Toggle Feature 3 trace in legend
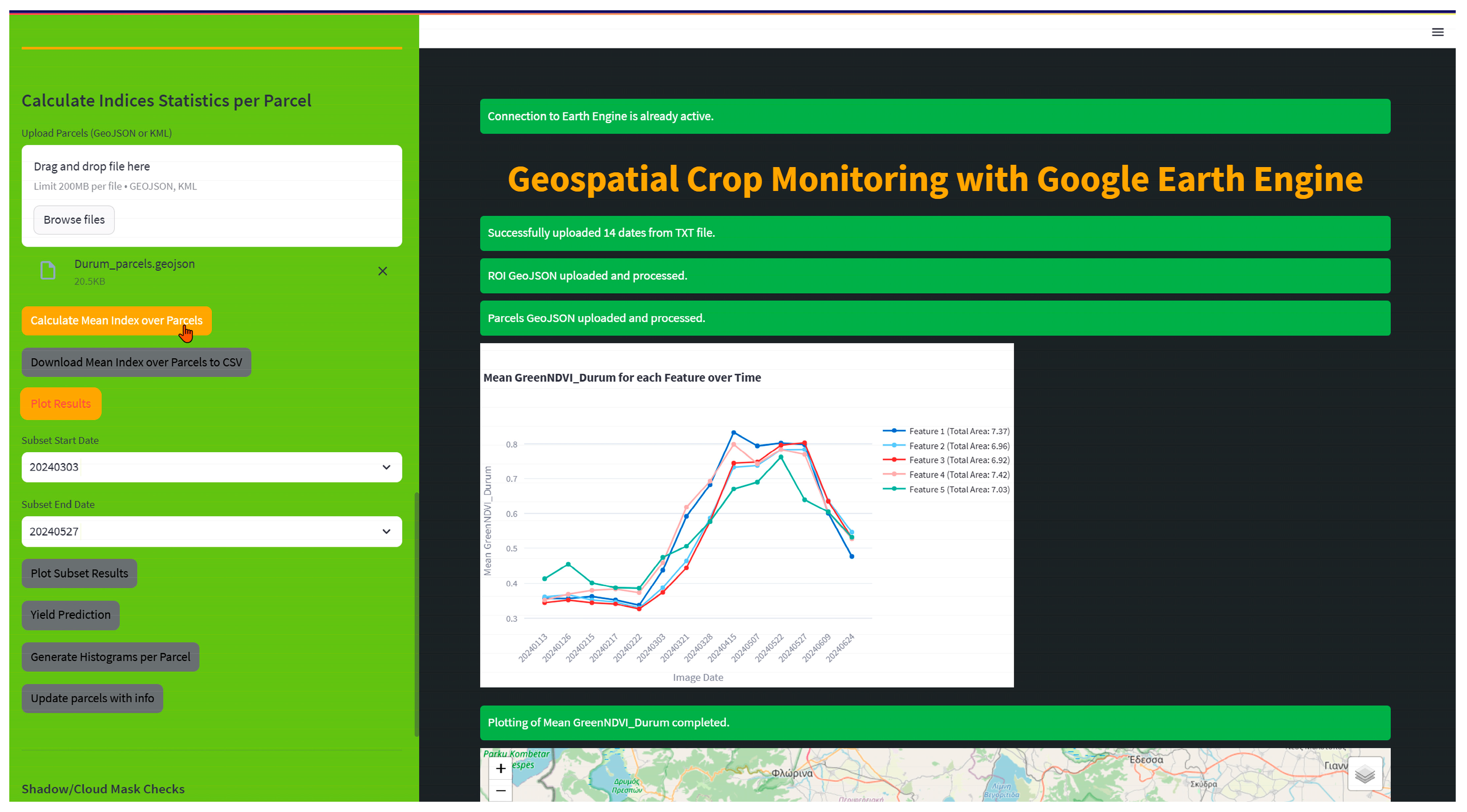Screen dimensions: 1467x812 pyautogui.click(x=946, y=460)
